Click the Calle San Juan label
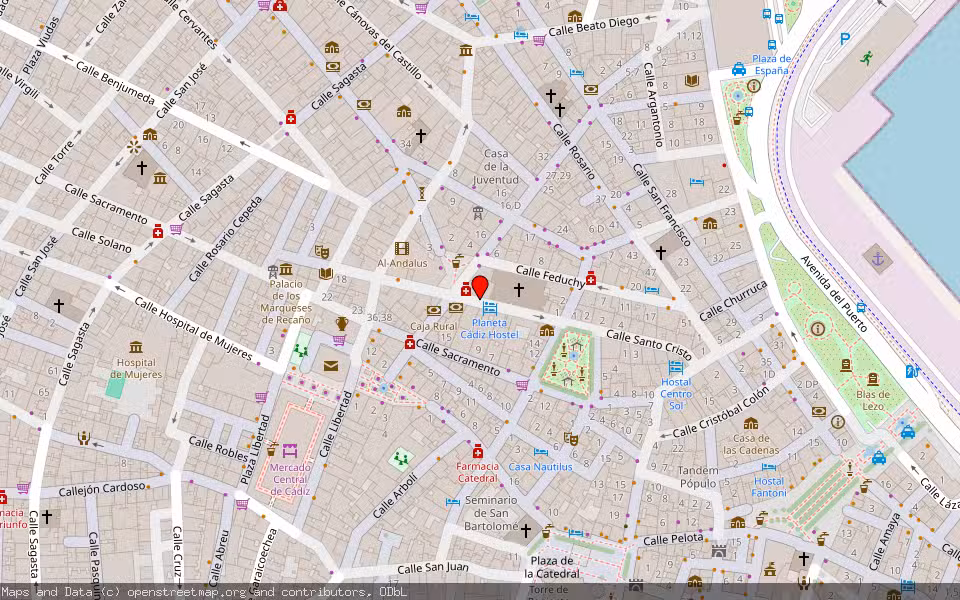960x600 pixels. [433, 567]
